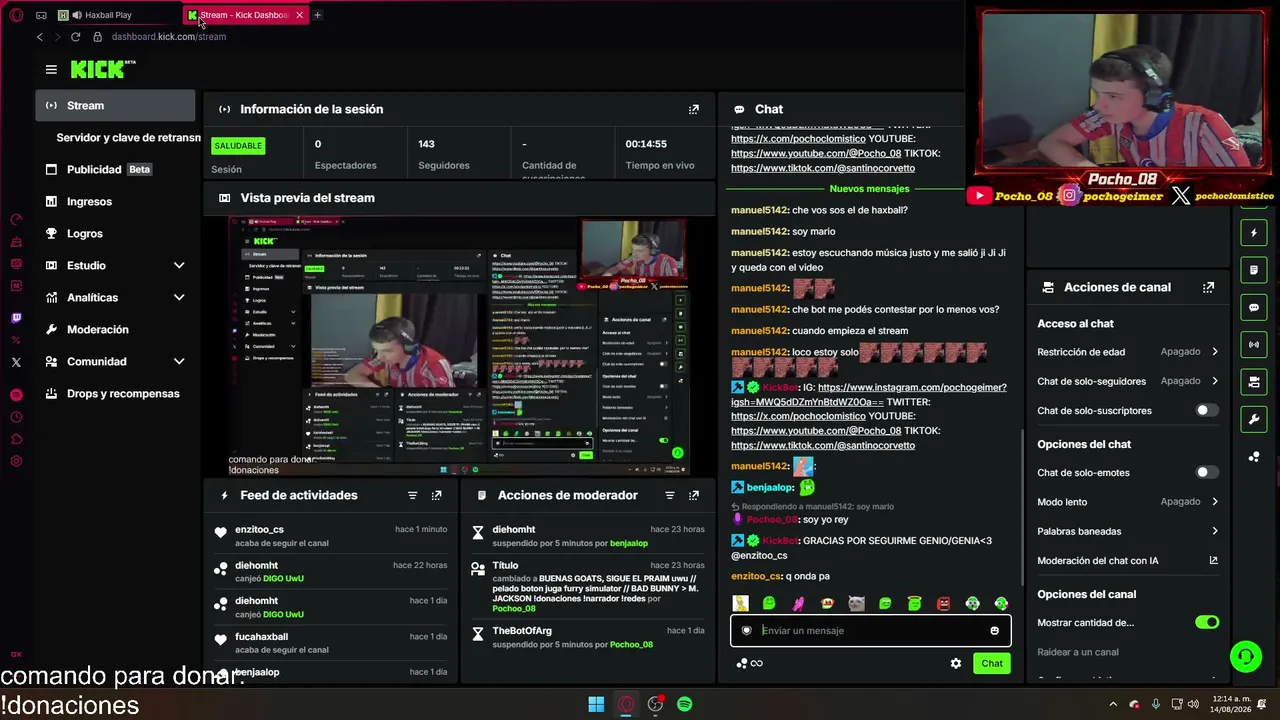This screenshot has width=1280, height=720.
Task: Reload the dashboard page
Action: tap(75, 37)
